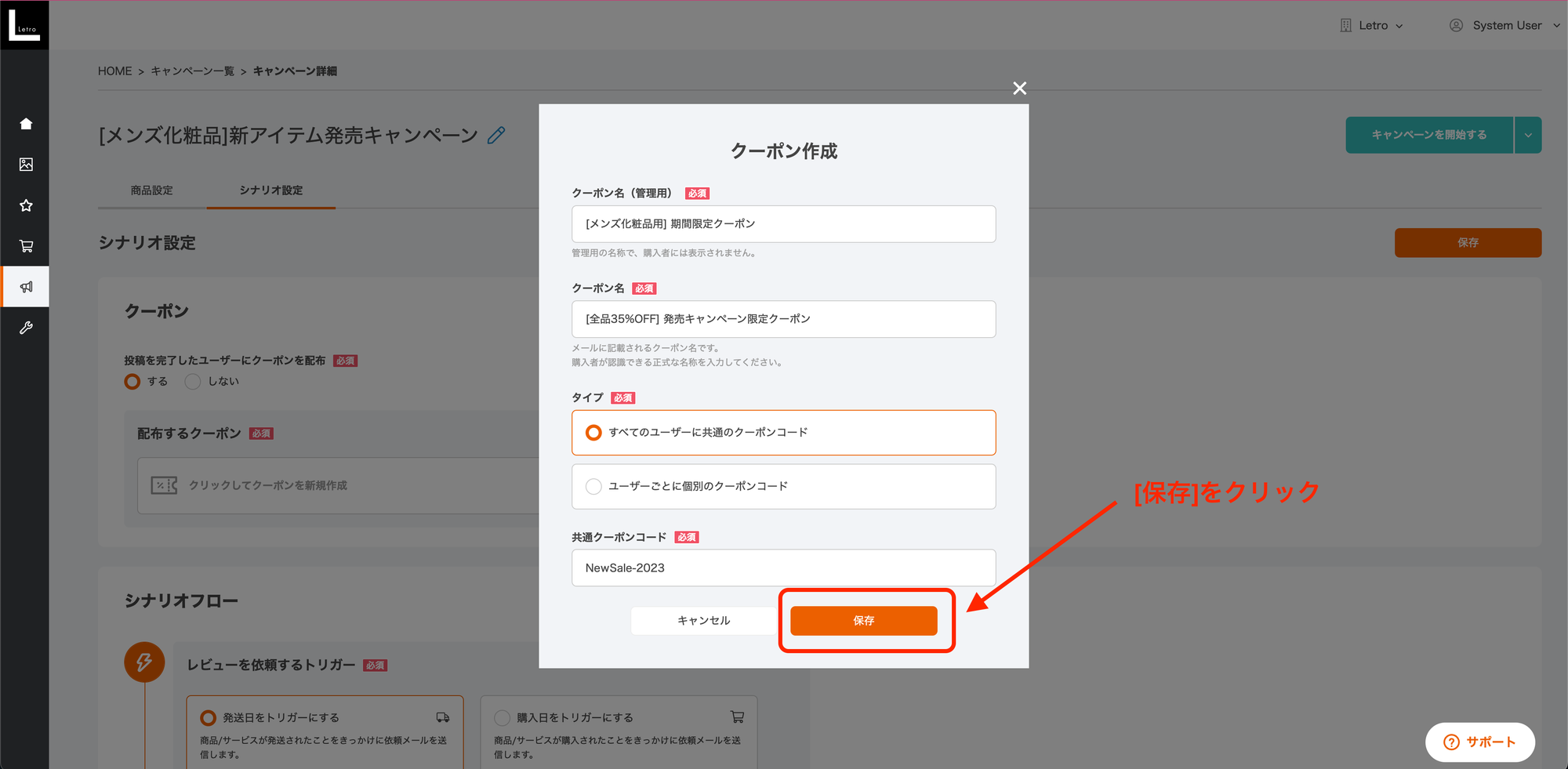
Task: Click the pencil icon to edit campaign title
Action: (x=496, y=136)
